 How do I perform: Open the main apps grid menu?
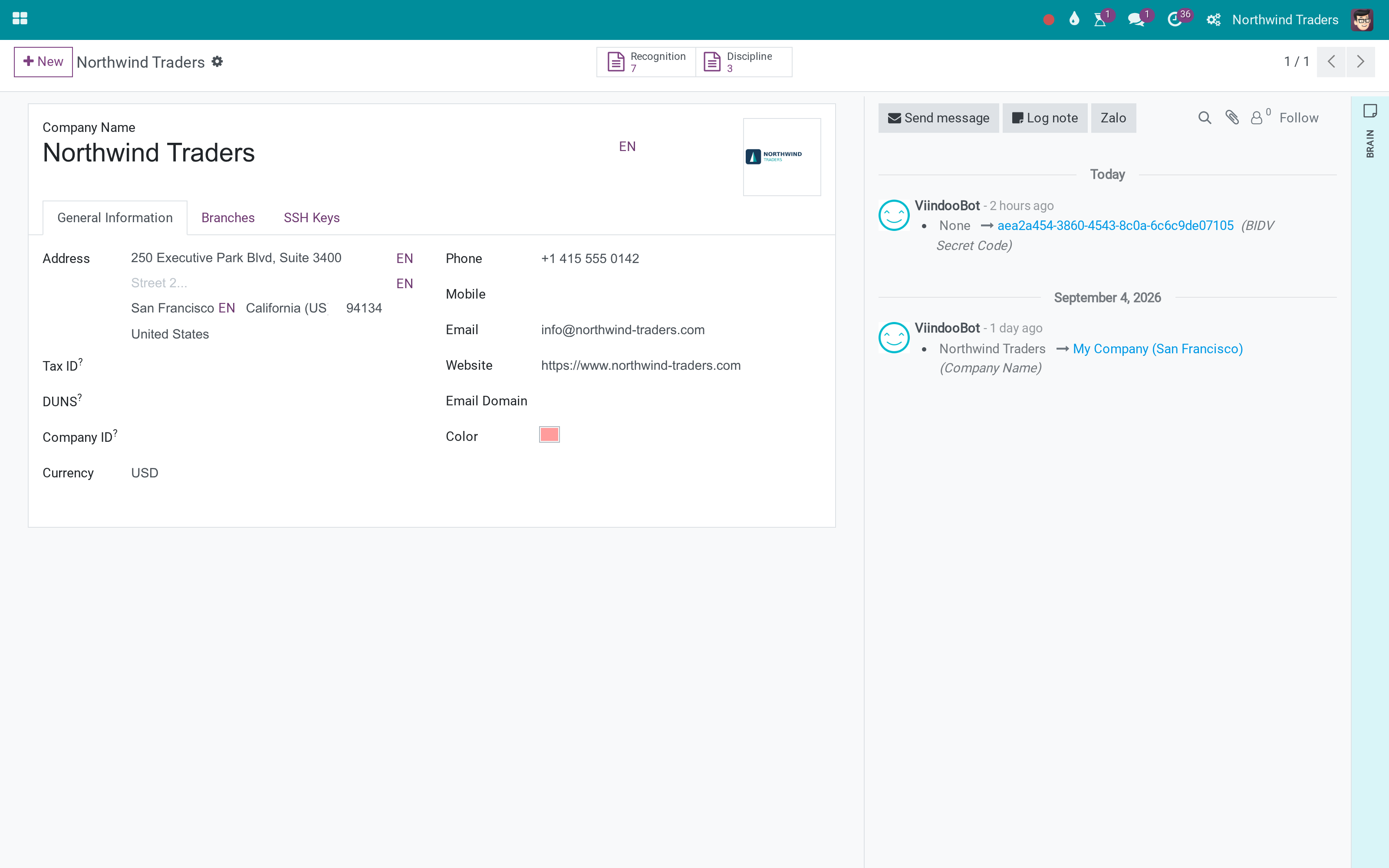pos(20,19)
